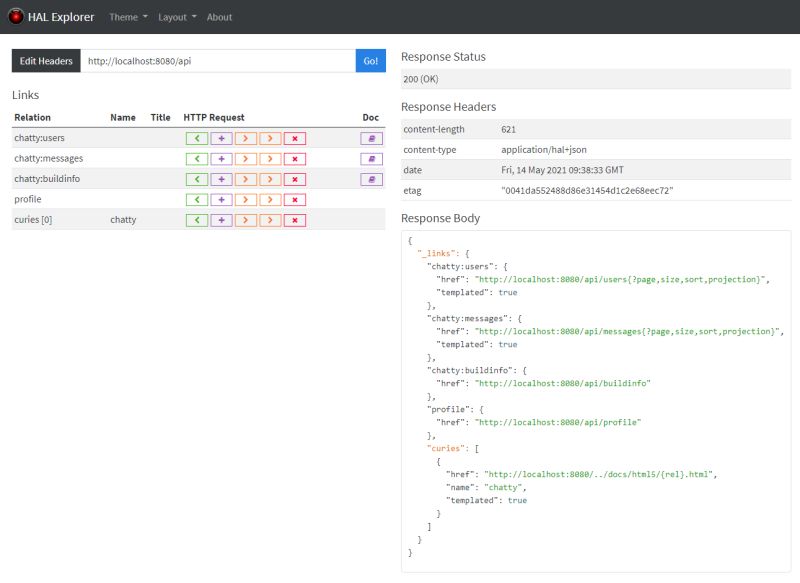The image size is (800, 583).
Task: Send a DELETE request on the profile relation
Action: click(295, 199)
